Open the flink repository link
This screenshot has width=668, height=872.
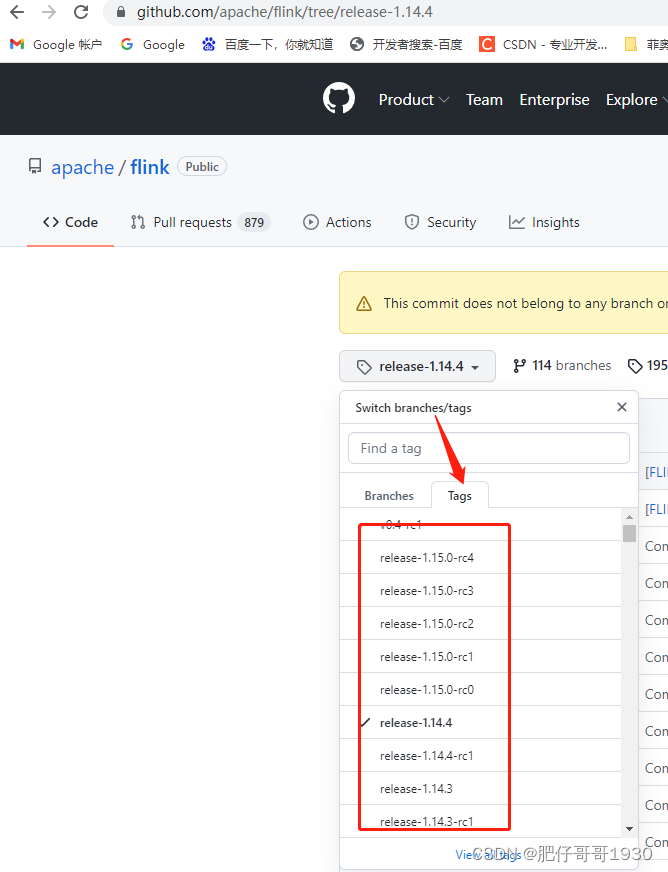pos(150,167)
